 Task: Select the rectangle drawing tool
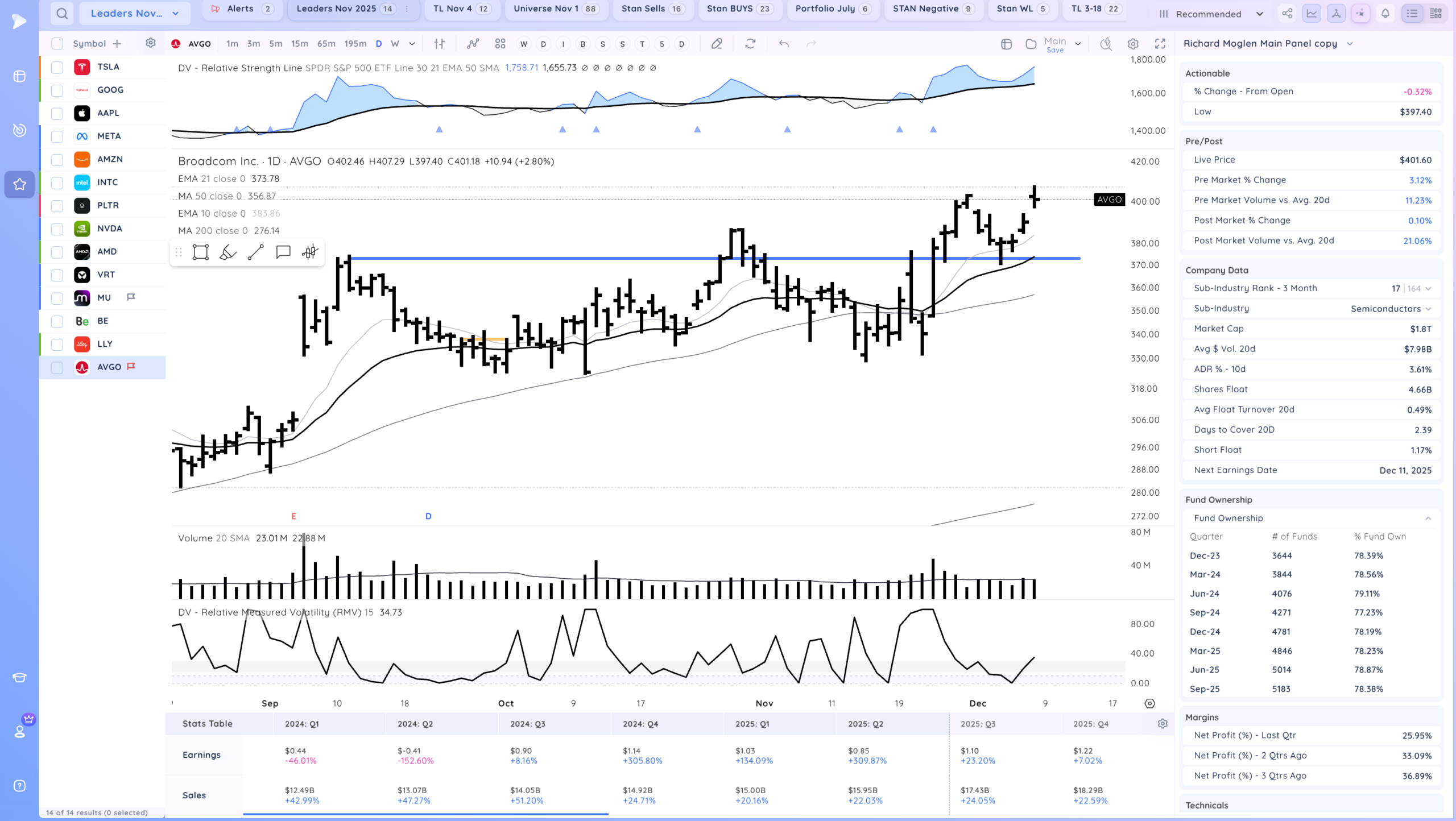coord(200,252)
